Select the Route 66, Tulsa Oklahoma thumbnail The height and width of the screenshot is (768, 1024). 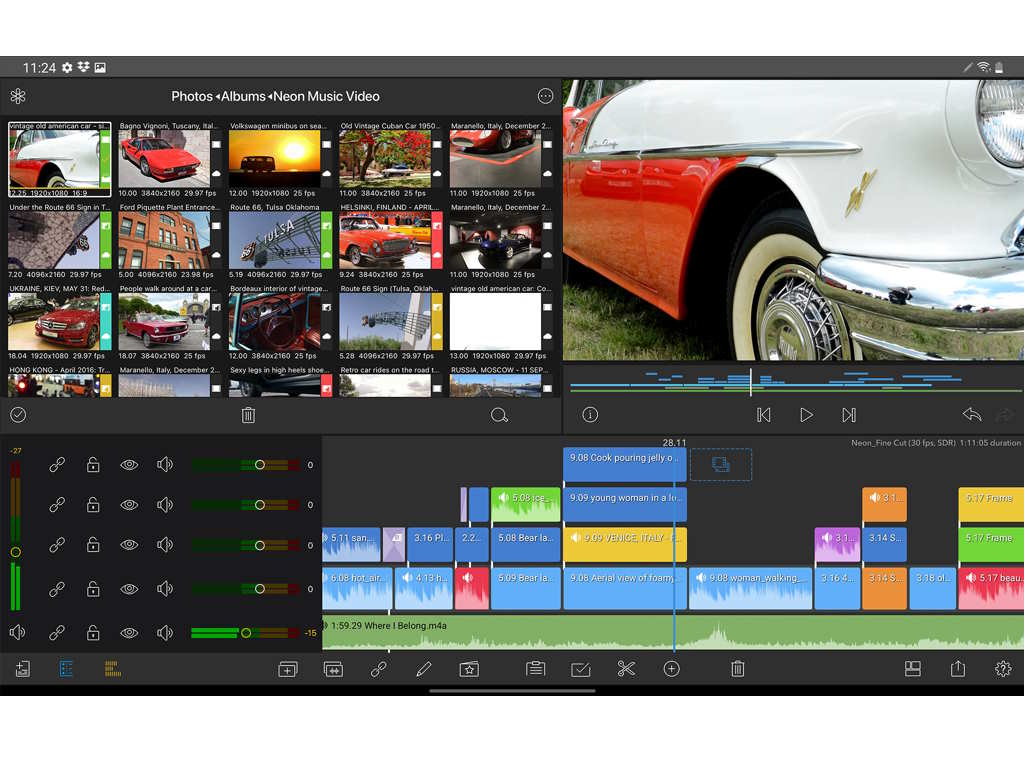[280, 241]
